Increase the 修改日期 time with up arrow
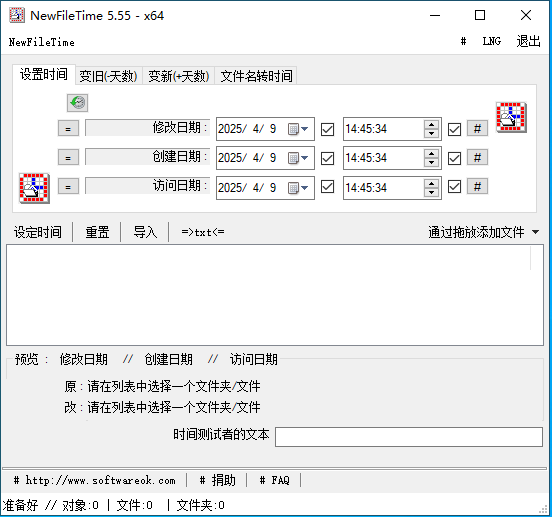 [431, 125]
